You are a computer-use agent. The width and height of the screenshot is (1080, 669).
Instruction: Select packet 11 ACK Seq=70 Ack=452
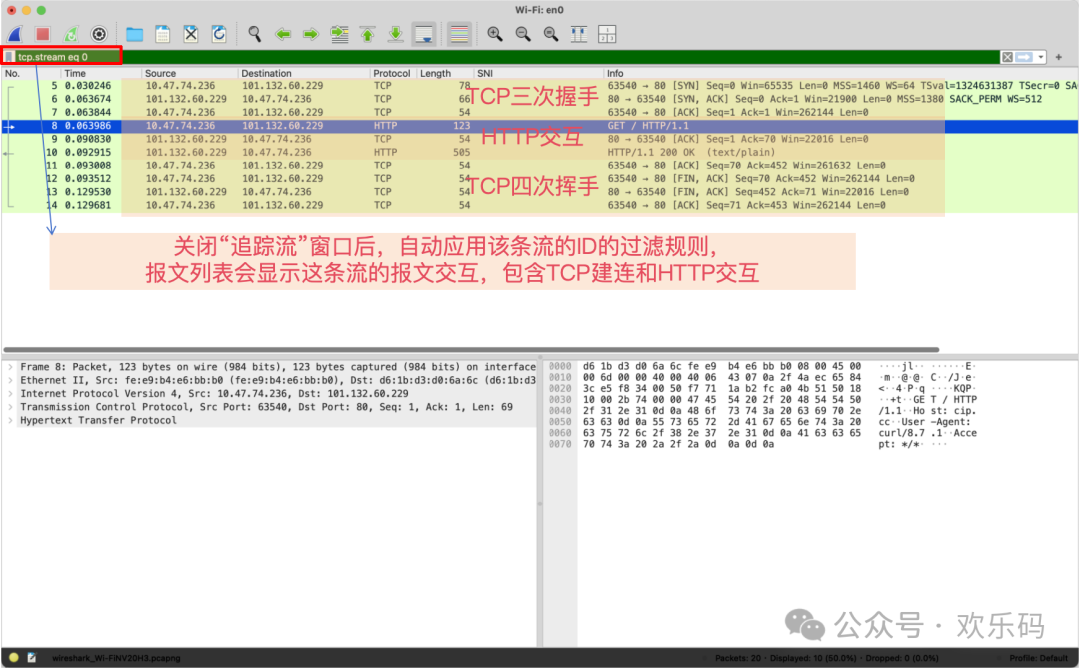pyautogui.click(x=539, y=165)
